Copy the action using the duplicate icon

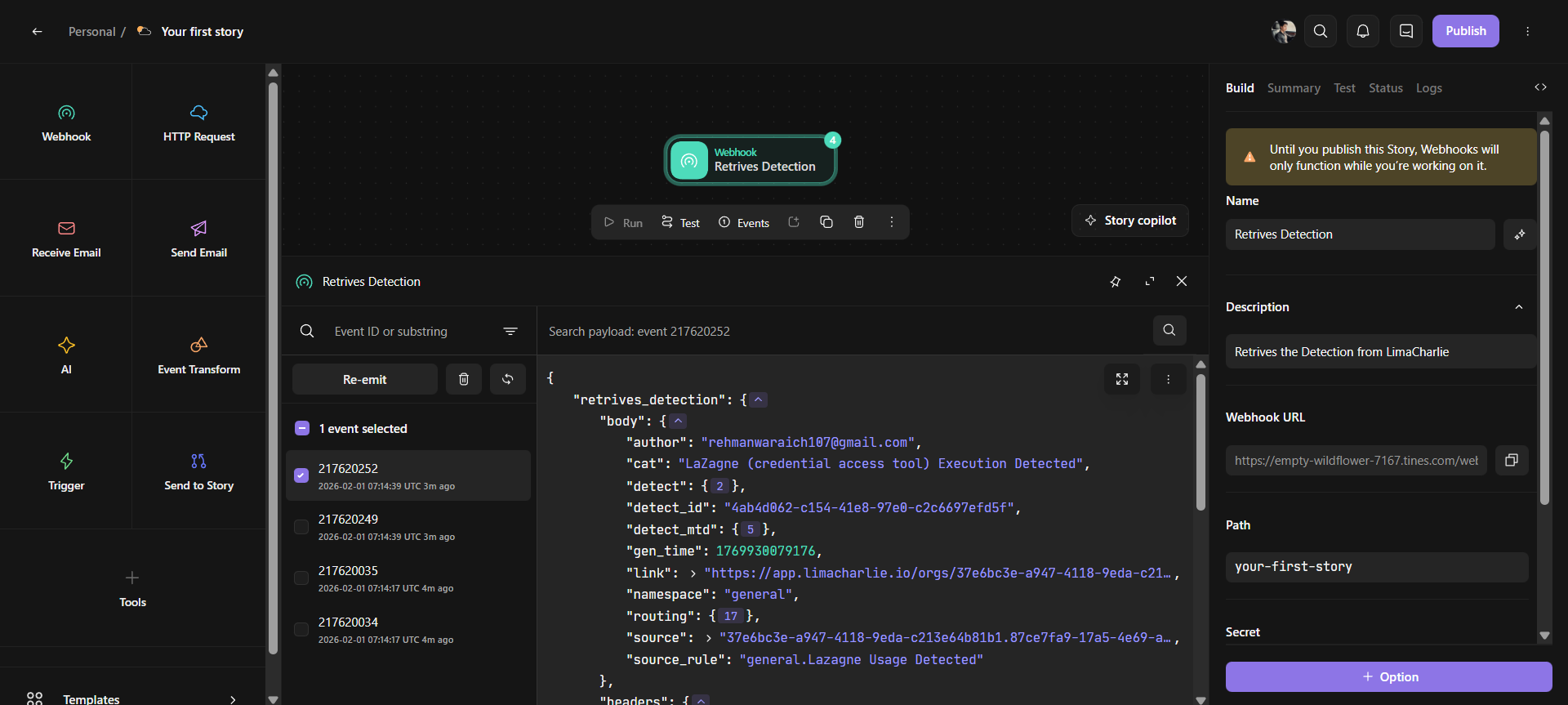point(826,222)
